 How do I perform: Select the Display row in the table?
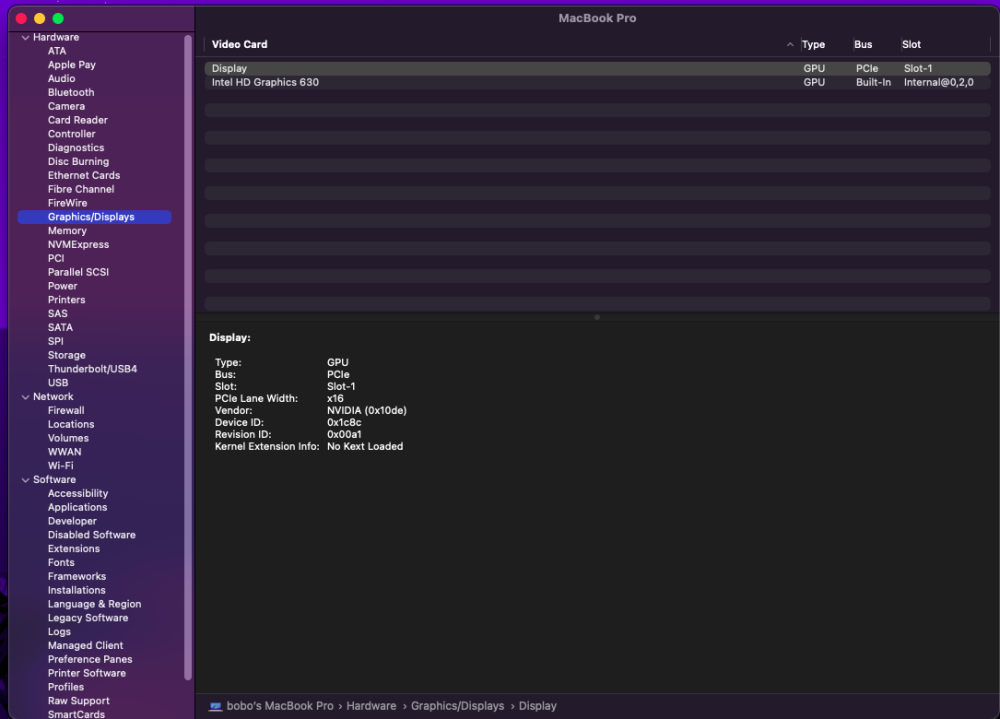(x=598, y=69)
